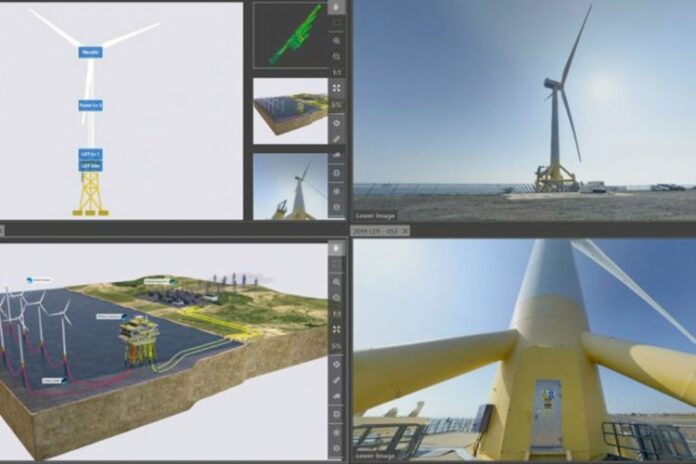Select the measure ruler tool in top toolbar

click(x=337, y=138)
